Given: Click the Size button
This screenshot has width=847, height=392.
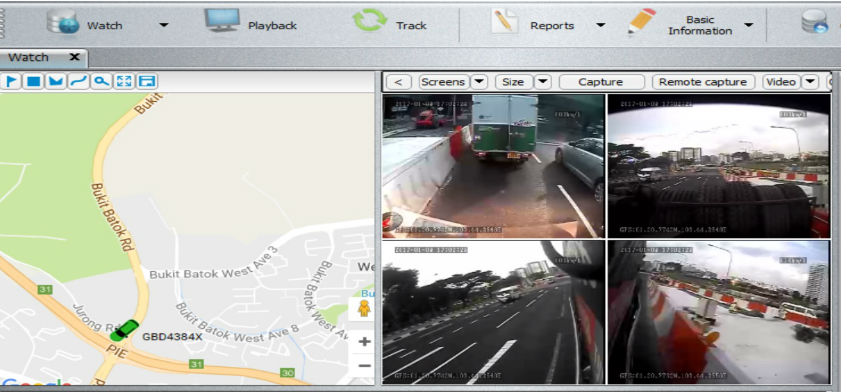Looking at the screenshot, I should click(513, 82).
